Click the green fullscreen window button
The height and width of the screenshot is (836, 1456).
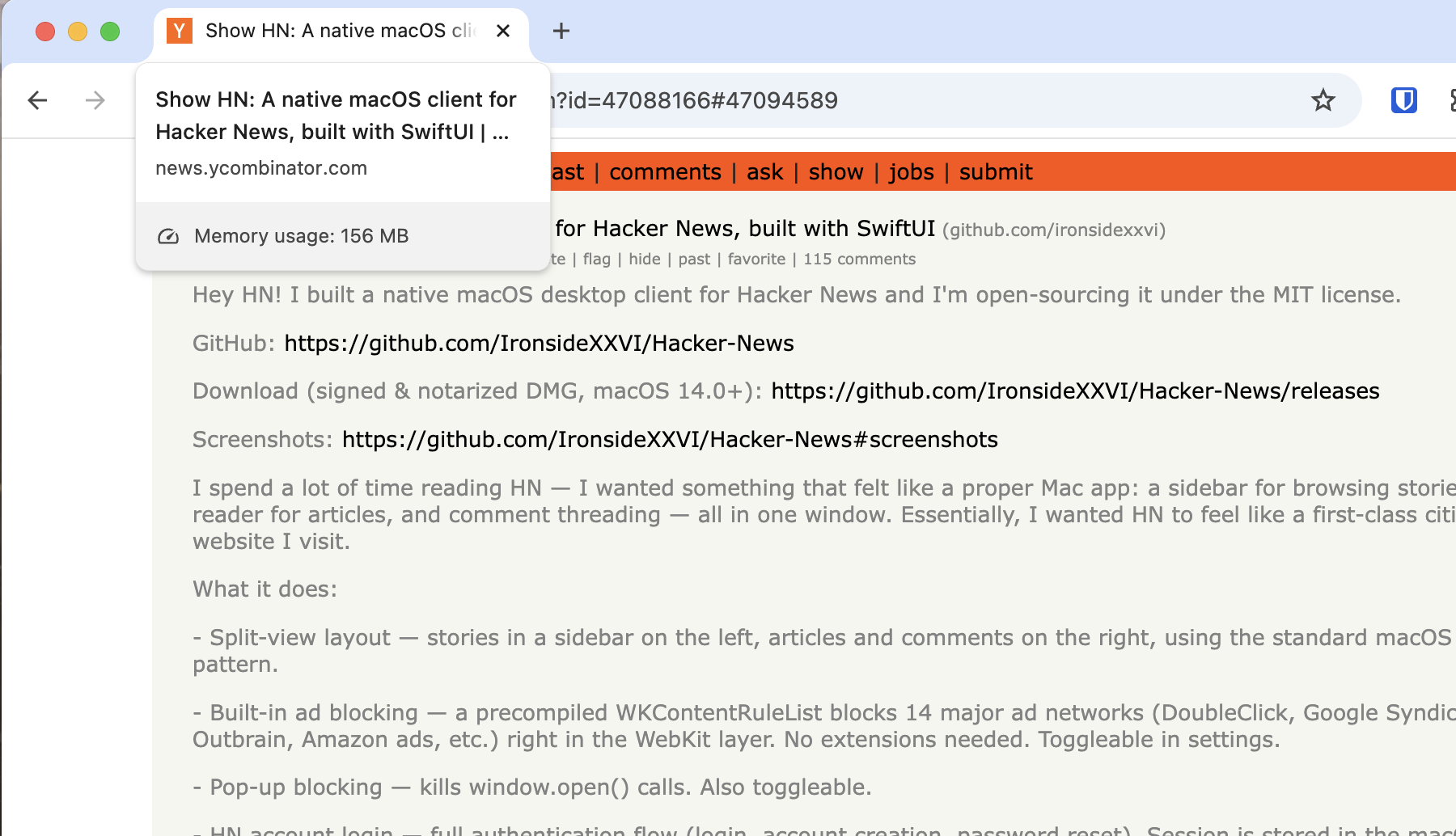point(110,32)
